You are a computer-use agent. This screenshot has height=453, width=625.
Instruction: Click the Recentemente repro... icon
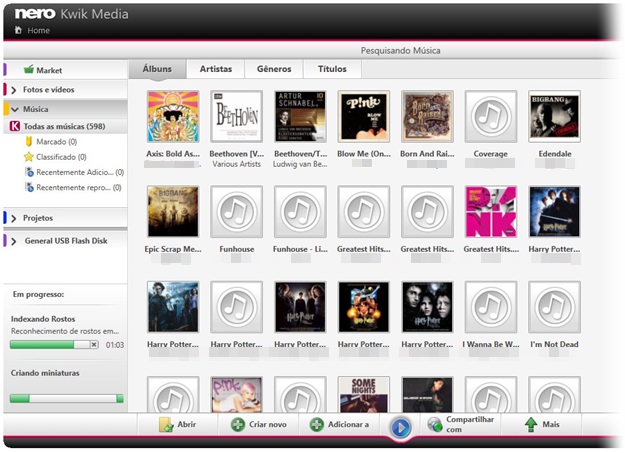click(29, 187)
